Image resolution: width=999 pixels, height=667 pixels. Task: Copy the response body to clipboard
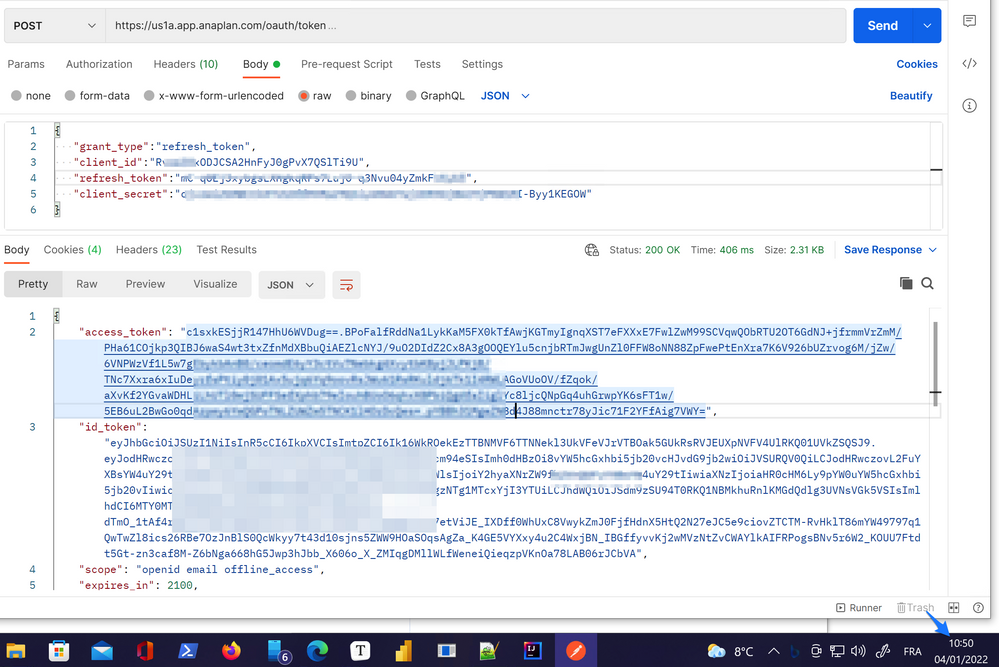point(905,283)
